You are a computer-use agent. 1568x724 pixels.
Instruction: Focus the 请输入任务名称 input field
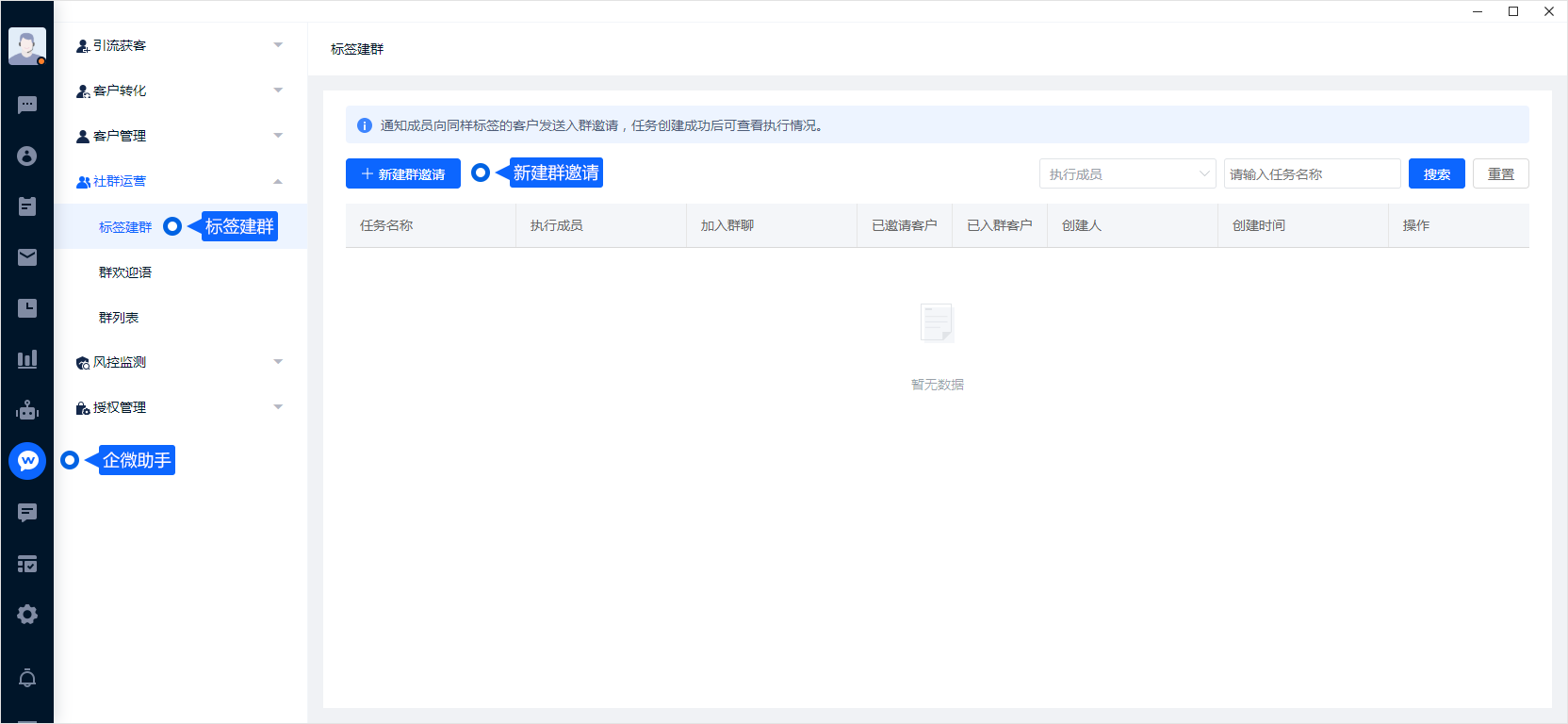click(1313, 173)
